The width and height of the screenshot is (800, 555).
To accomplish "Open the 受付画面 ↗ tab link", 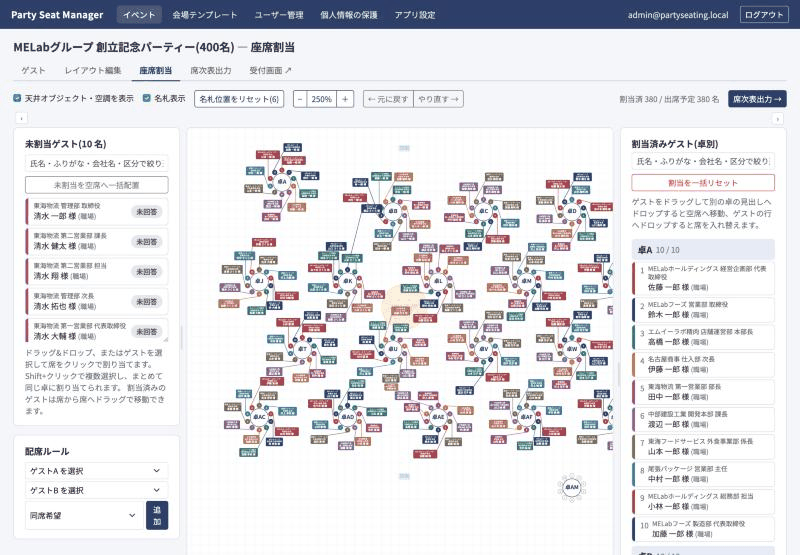I will tap(270, 70).
